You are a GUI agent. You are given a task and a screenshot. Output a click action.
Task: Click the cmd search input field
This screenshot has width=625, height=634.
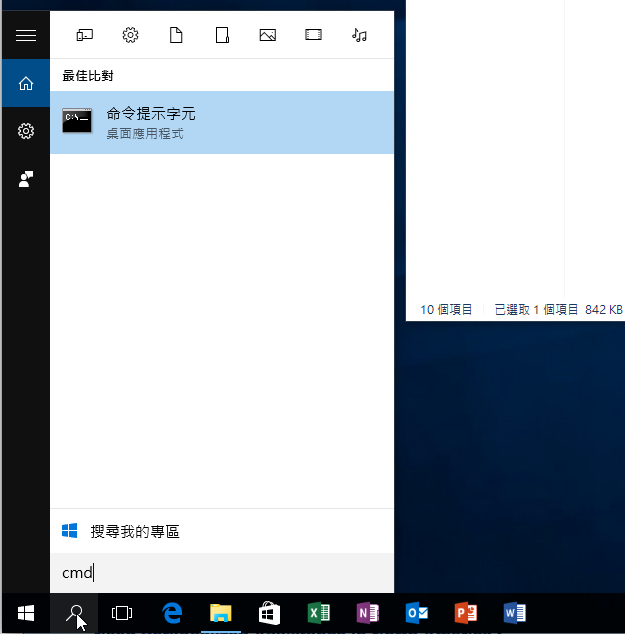[x=222, y=573]
